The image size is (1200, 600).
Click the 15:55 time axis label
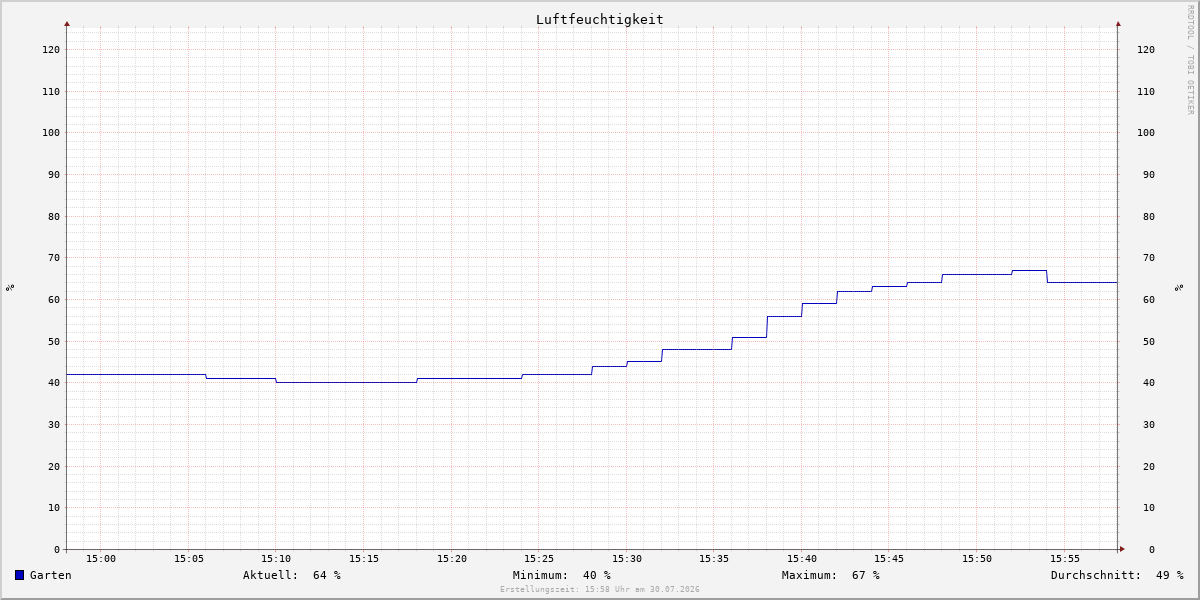click(1065, 559)
